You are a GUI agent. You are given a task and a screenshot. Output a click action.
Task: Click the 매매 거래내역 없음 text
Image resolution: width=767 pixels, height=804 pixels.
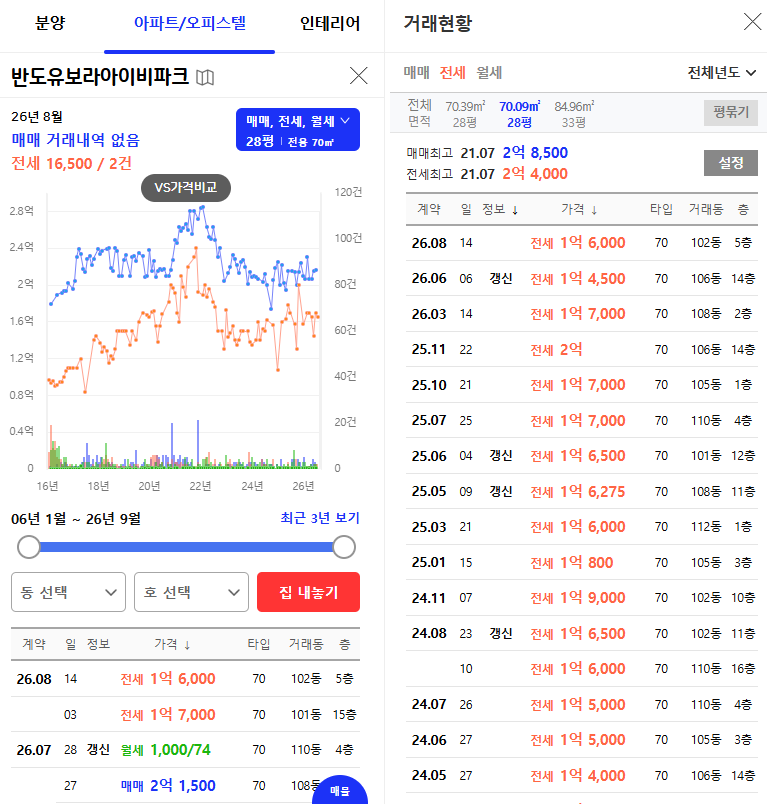click(x=76, y=140)
